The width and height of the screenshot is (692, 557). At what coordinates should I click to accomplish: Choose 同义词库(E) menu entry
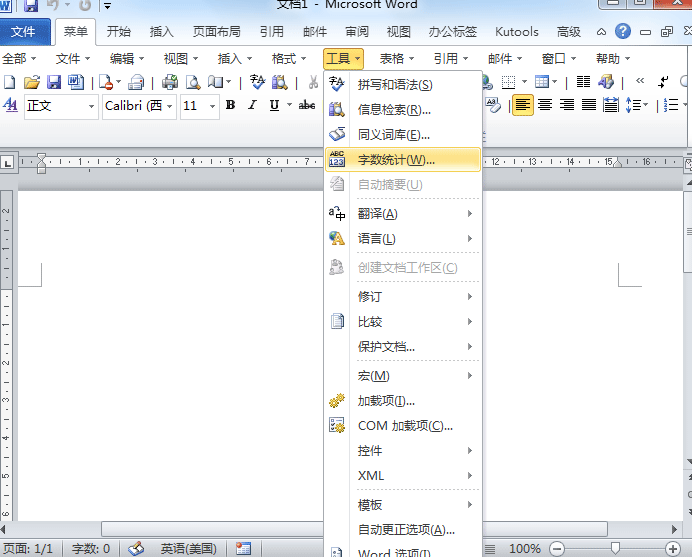(x=403, y=134)
